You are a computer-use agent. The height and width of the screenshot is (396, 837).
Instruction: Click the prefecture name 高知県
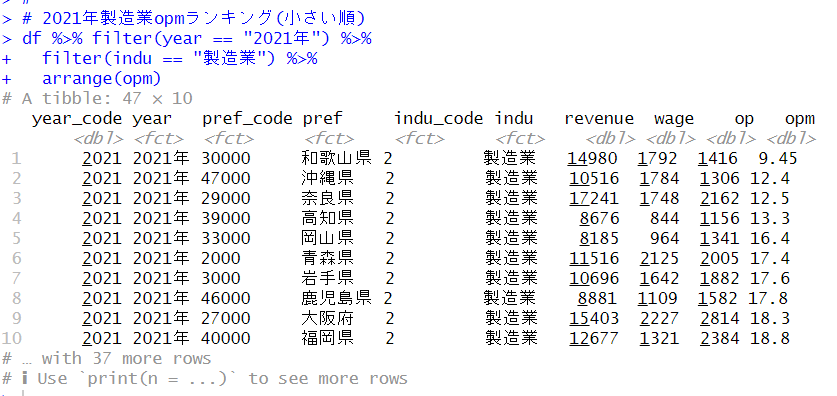(x=327, y=218)
